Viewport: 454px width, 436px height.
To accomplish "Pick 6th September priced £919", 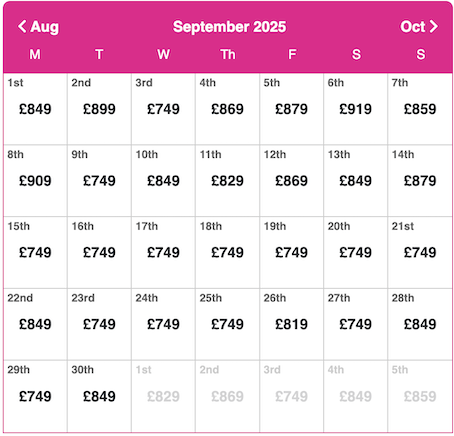I will 355,109.
